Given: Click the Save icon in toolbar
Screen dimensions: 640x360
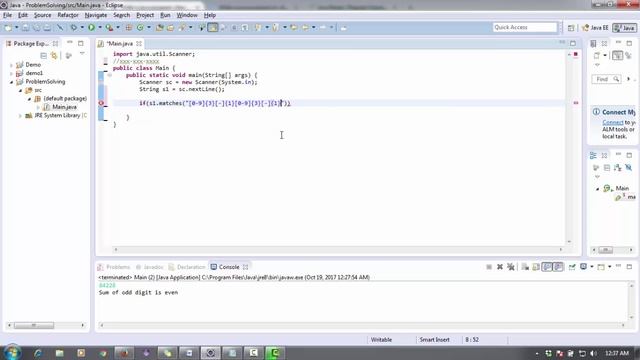Looking at the screenshot, I should tap(25, 27).
